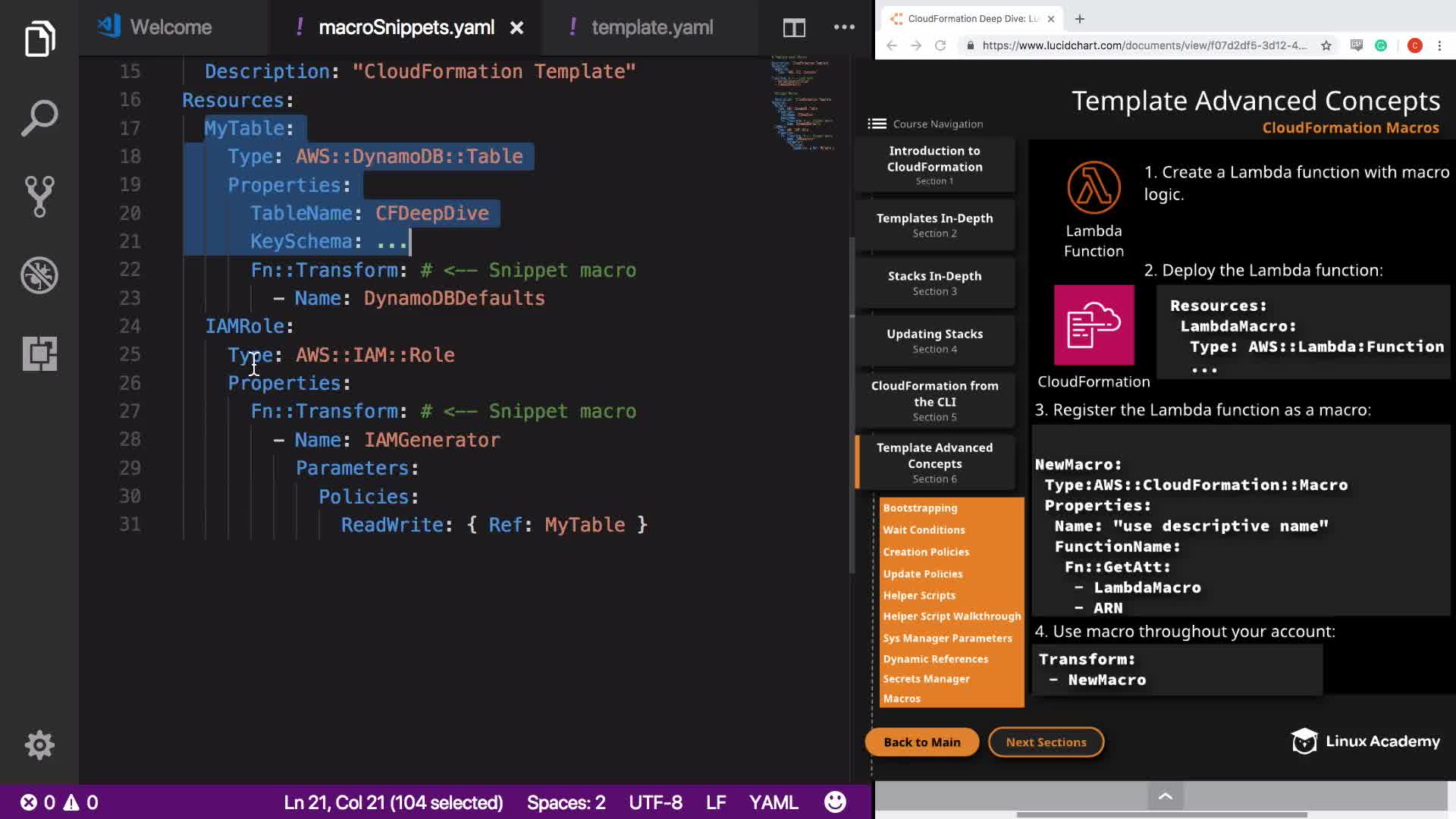1456x819 pixels.
Task: Open the YAML language mode selector
Action: tap(773, 802)
